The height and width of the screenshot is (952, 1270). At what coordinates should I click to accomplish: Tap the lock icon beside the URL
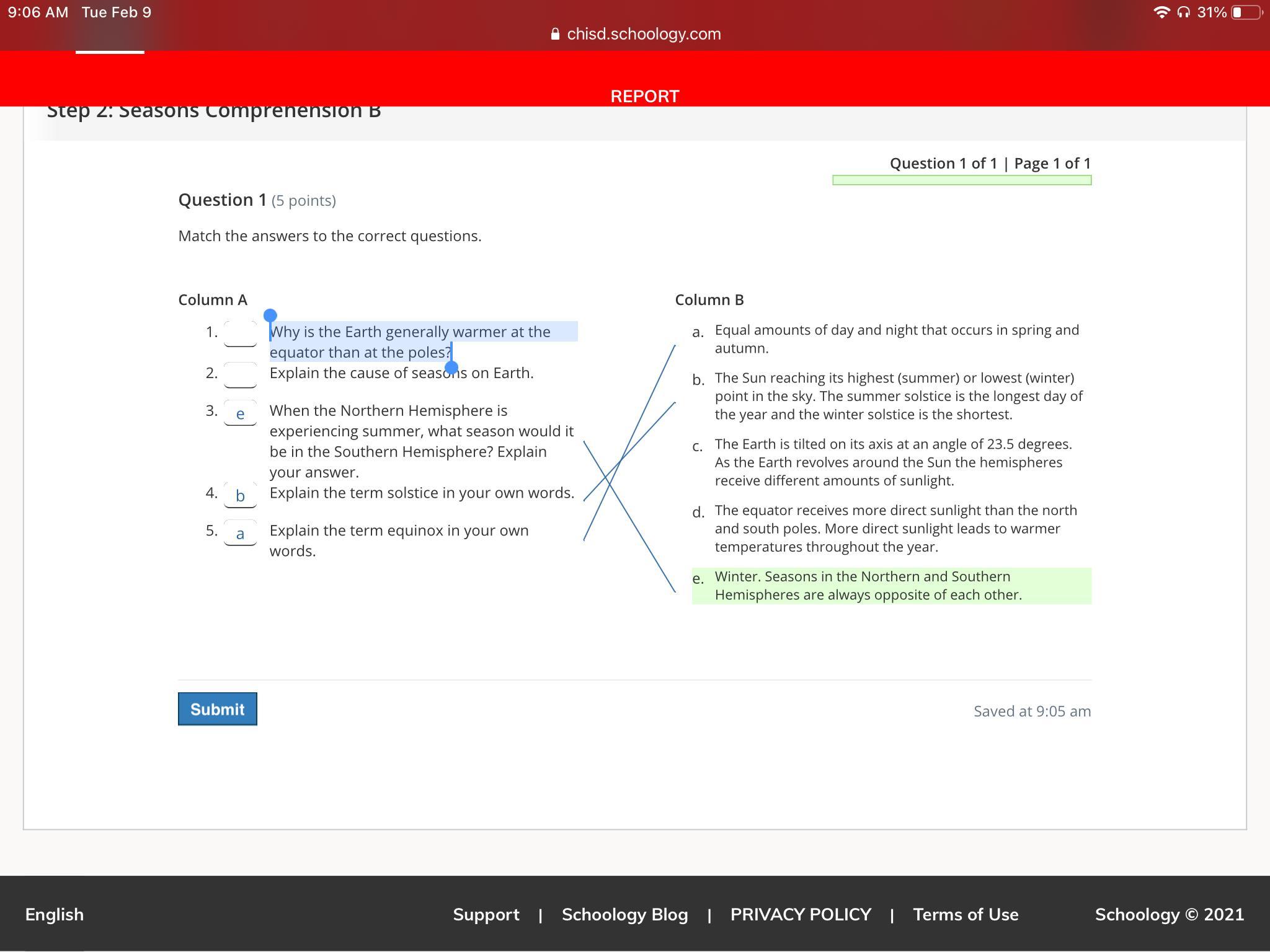[x=555, y=34]
